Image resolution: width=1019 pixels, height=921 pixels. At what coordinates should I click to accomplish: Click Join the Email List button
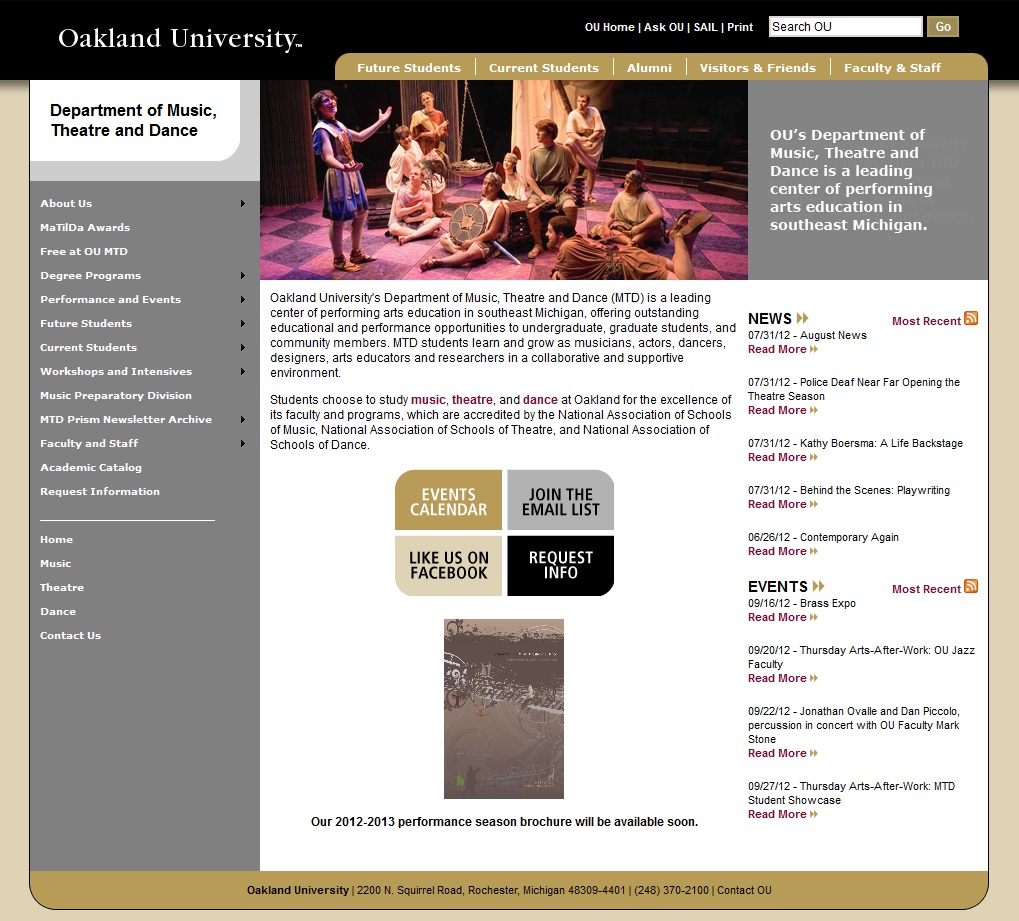point(561,500)
